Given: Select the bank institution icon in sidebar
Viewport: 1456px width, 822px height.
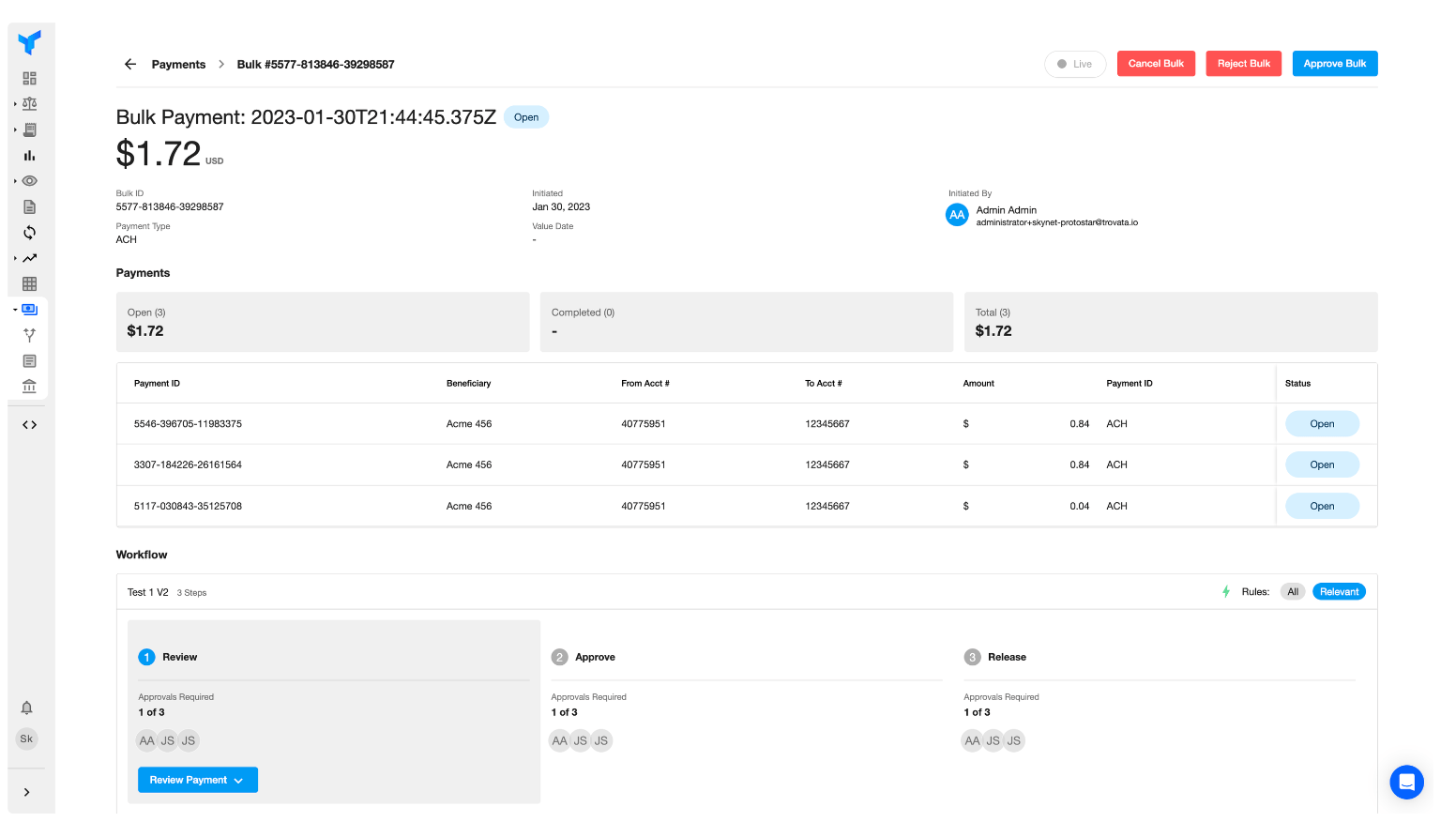Looking at the screenshot, I should 29,386.
